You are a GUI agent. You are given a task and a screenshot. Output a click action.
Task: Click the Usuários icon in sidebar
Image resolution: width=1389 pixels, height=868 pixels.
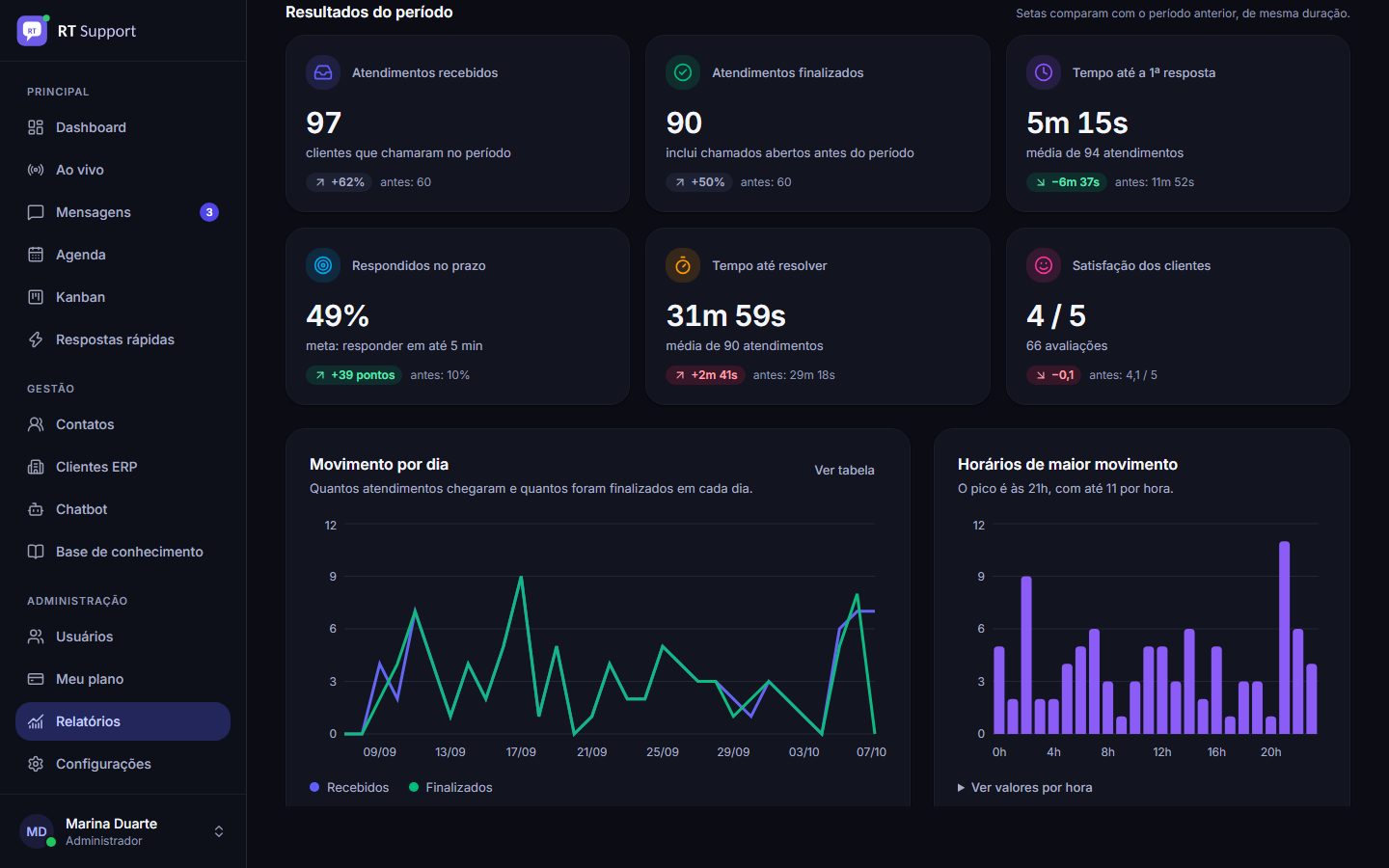[36, 637]
